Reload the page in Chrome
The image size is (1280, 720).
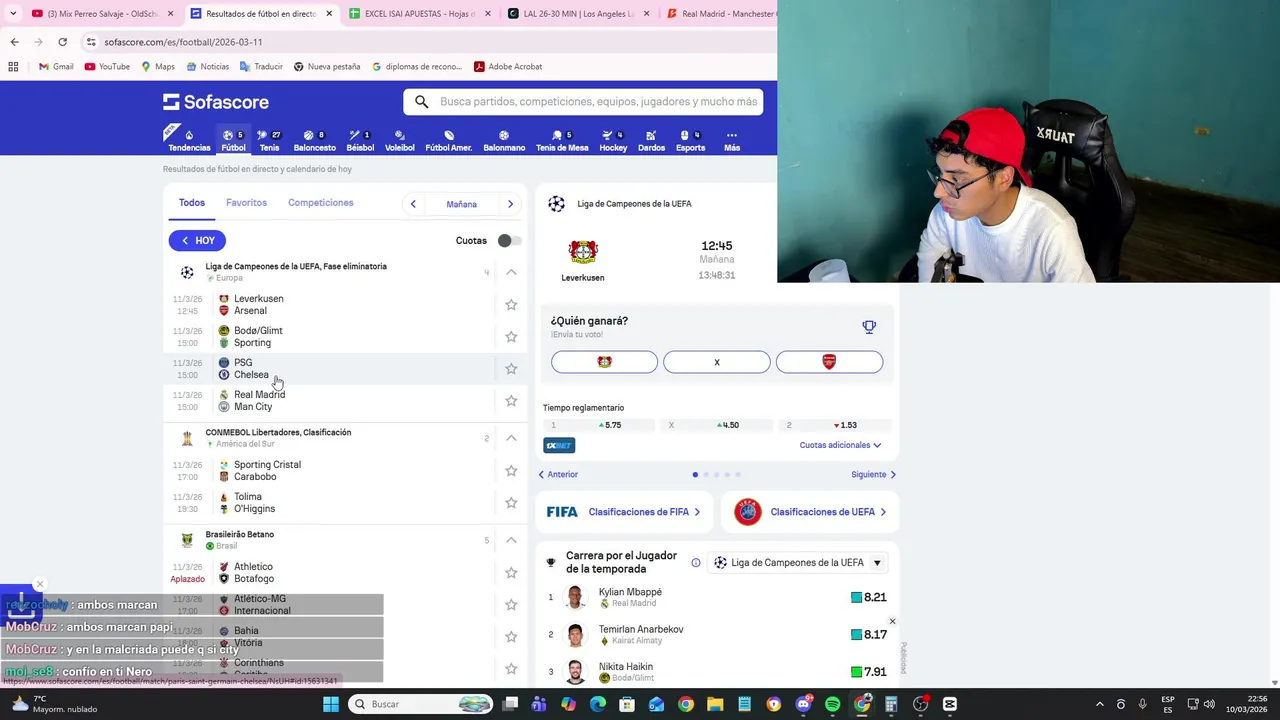(62, 42)
